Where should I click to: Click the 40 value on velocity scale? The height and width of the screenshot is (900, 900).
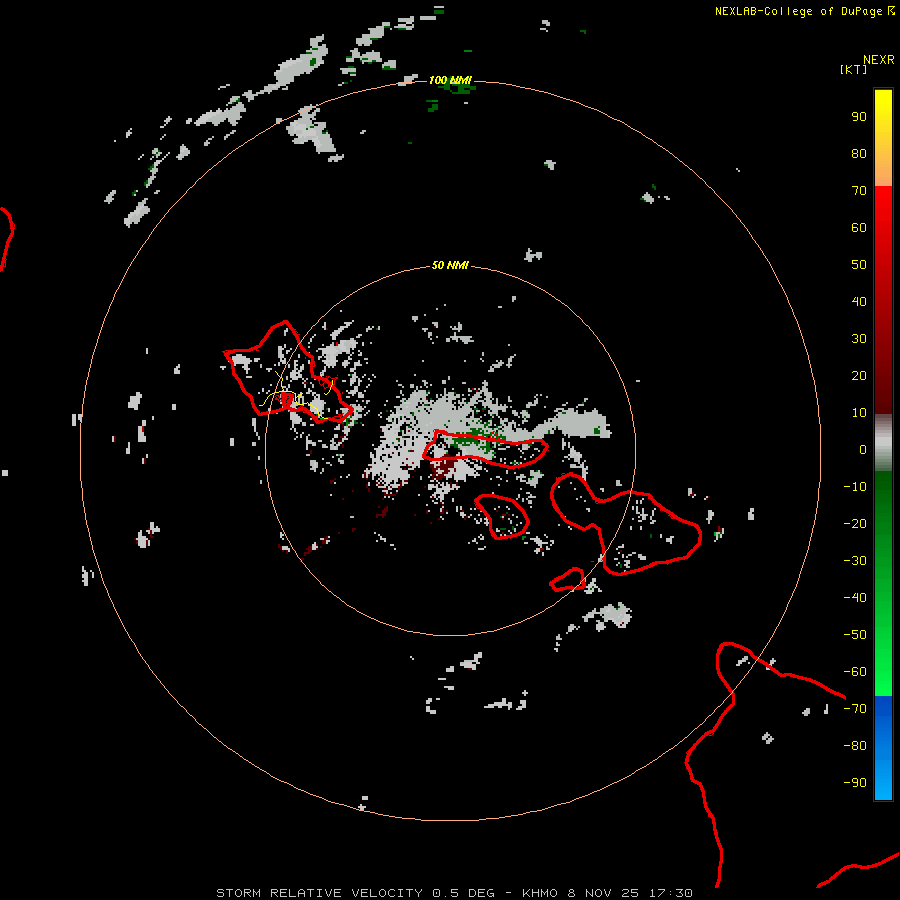(859, 301)
